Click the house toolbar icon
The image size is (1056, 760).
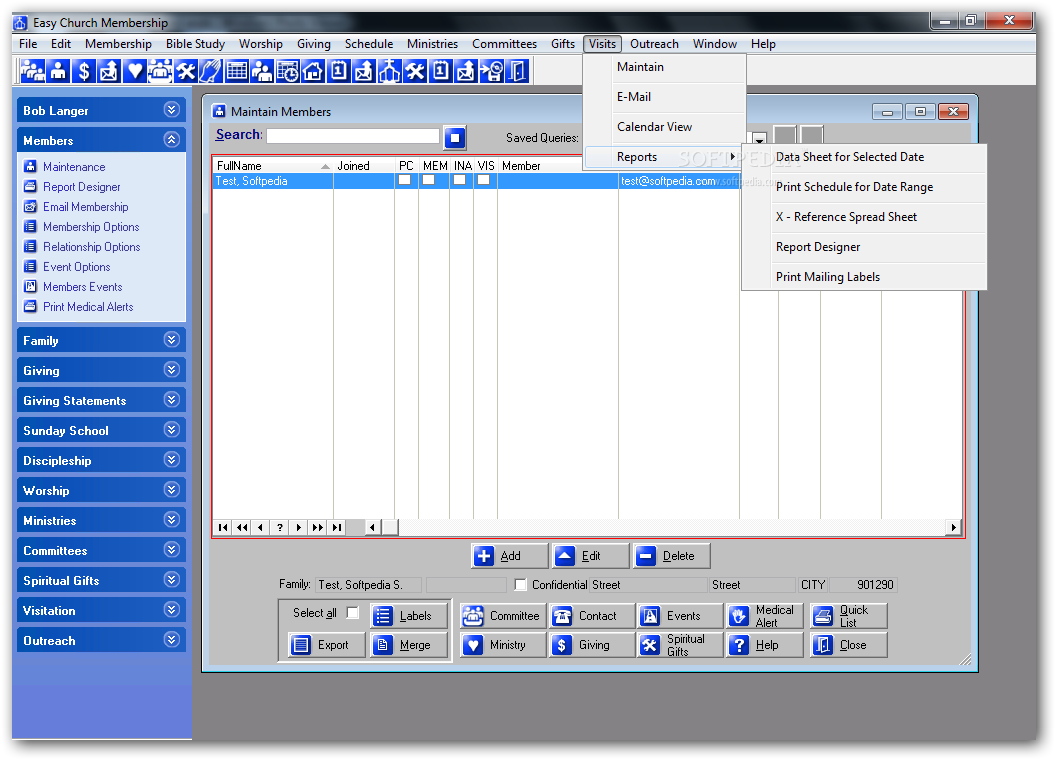pyautogui.click(x=313, y=71)
